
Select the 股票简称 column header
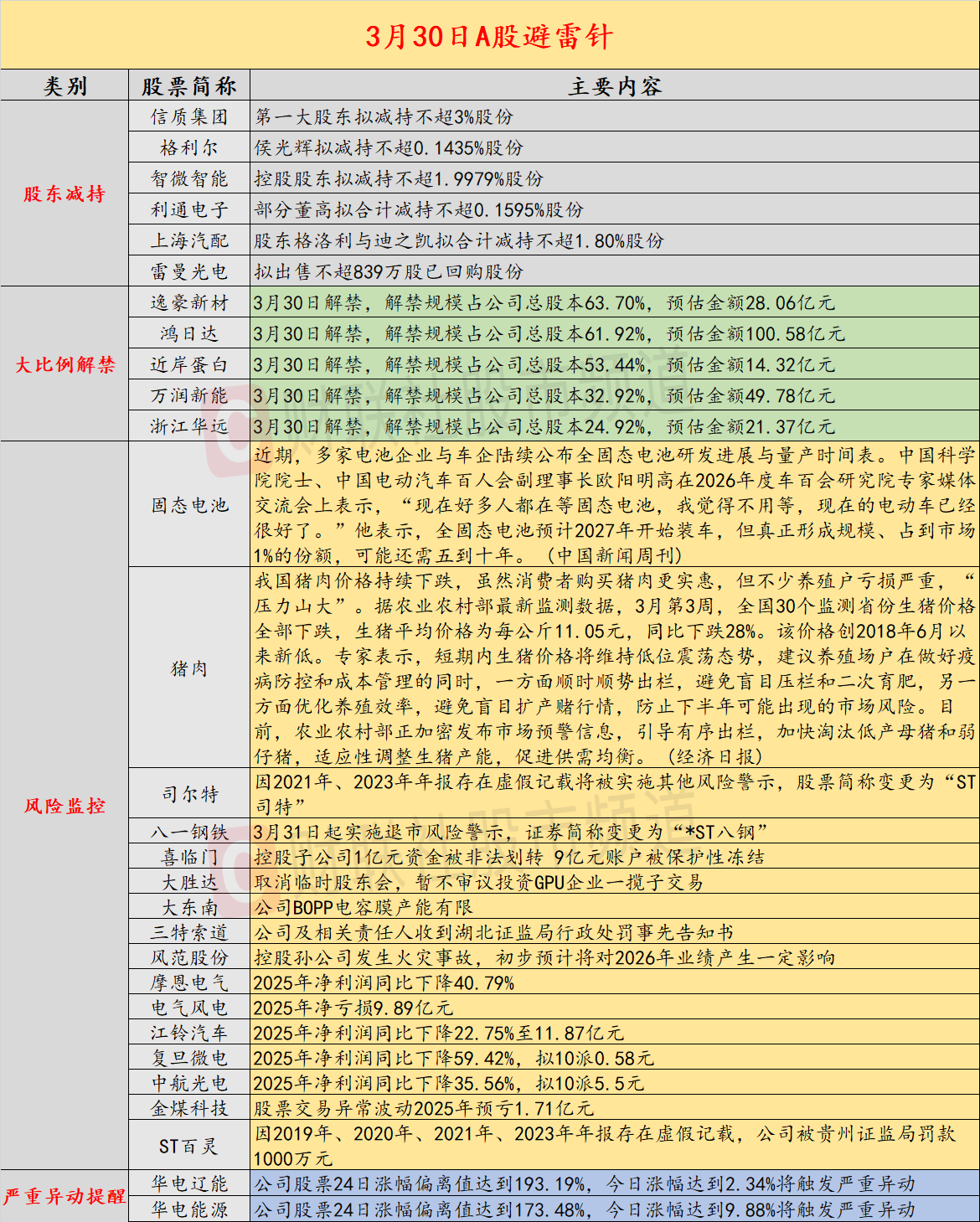tap(189, 86)
